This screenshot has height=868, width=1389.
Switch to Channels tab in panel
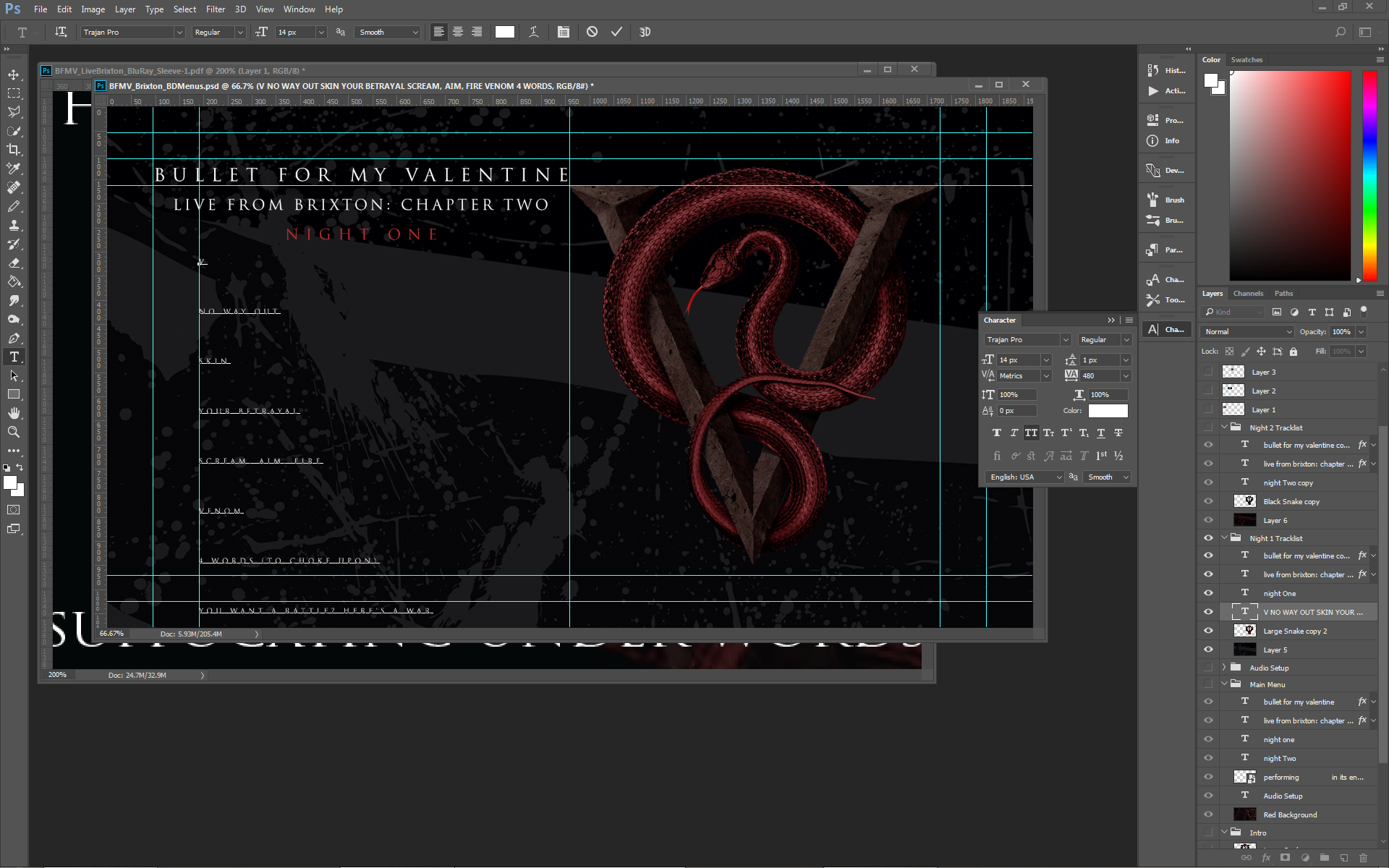[x=1247, y=293]
